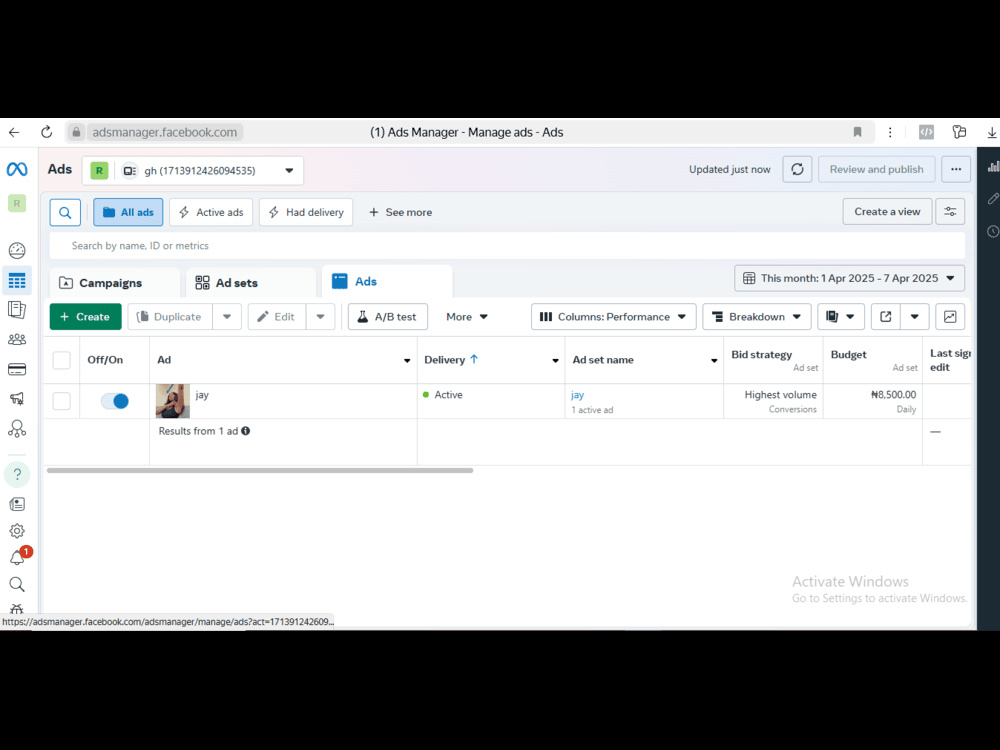
Task: Switch to the Campaigns tab
Action: pos(115,283)
